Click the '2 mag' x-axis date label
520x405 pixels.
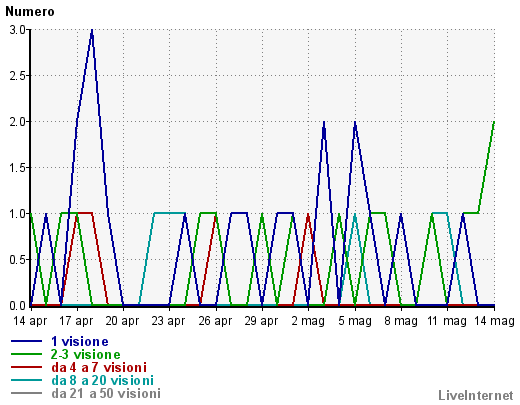click(308, 321)
